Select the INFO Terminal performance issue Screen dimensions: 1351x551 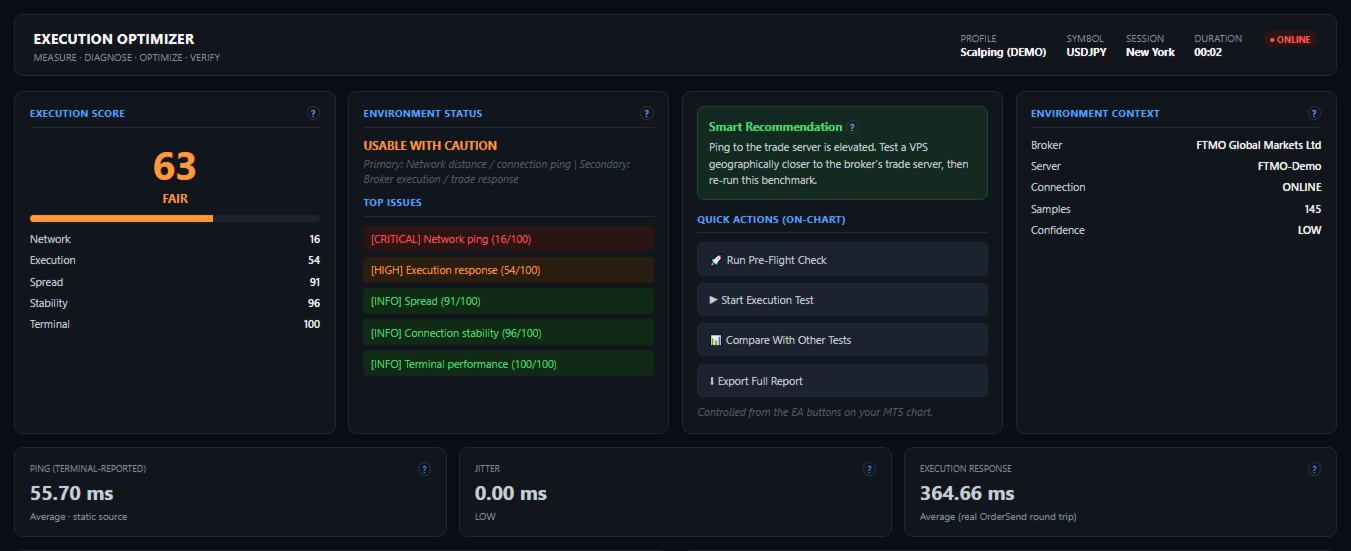coord(508,364)
